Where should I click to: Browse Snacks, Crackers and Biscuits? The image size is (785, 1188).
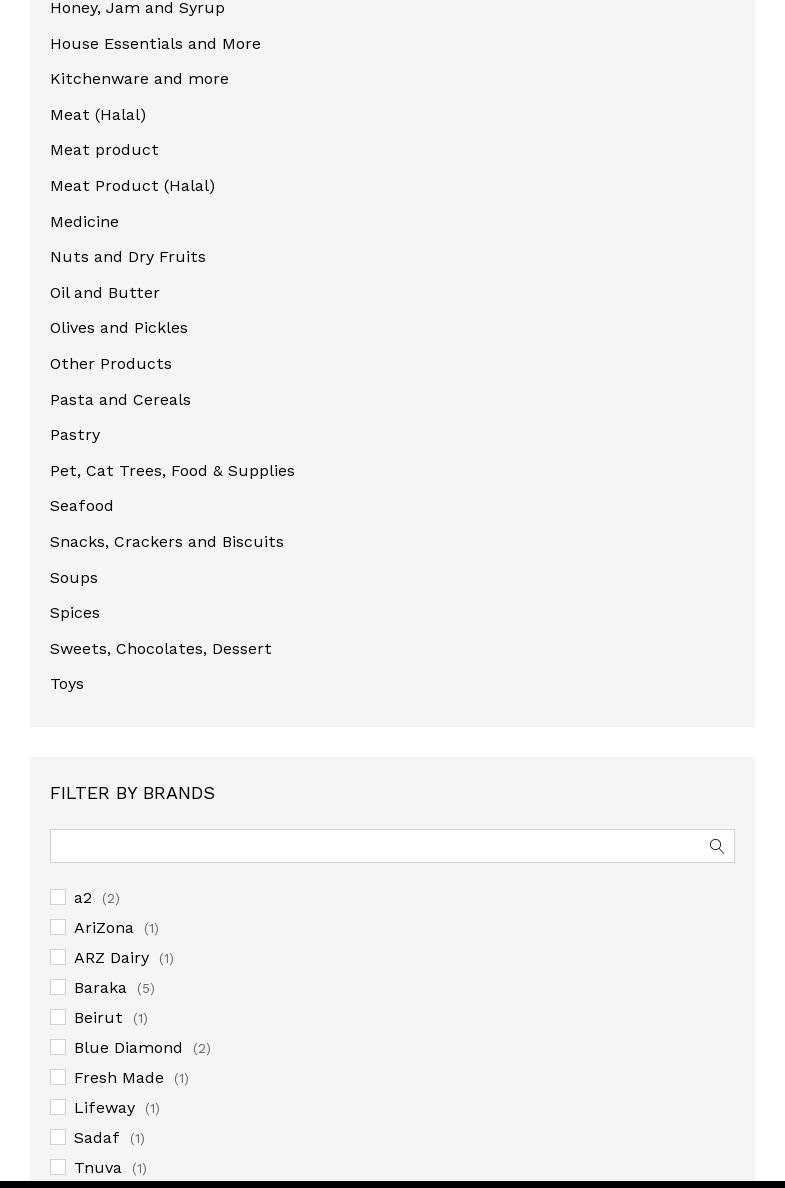tap(167, 542)
